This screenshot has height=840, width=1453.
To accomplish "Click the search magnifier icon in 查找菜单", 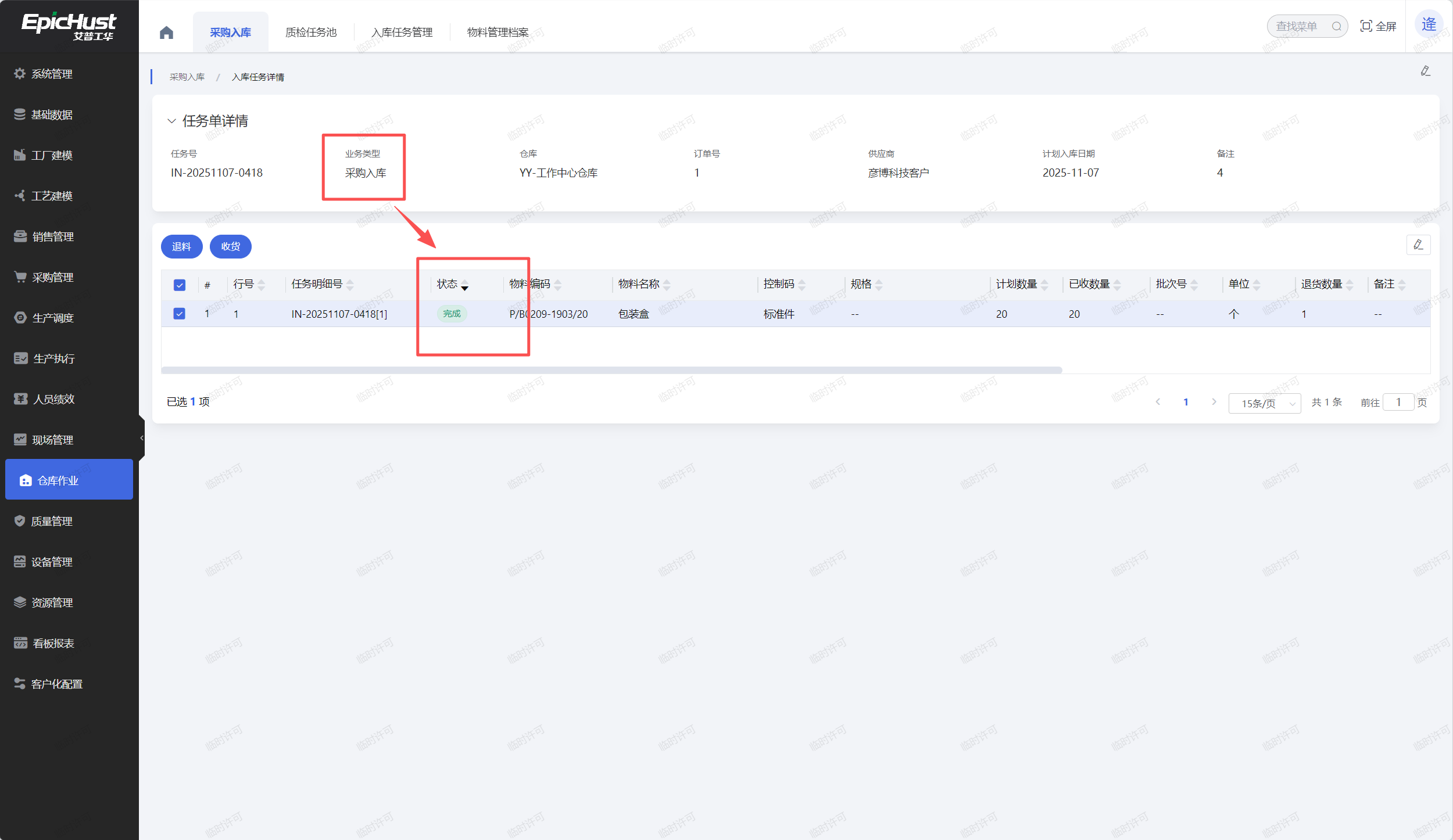I will click(1336, 26).
